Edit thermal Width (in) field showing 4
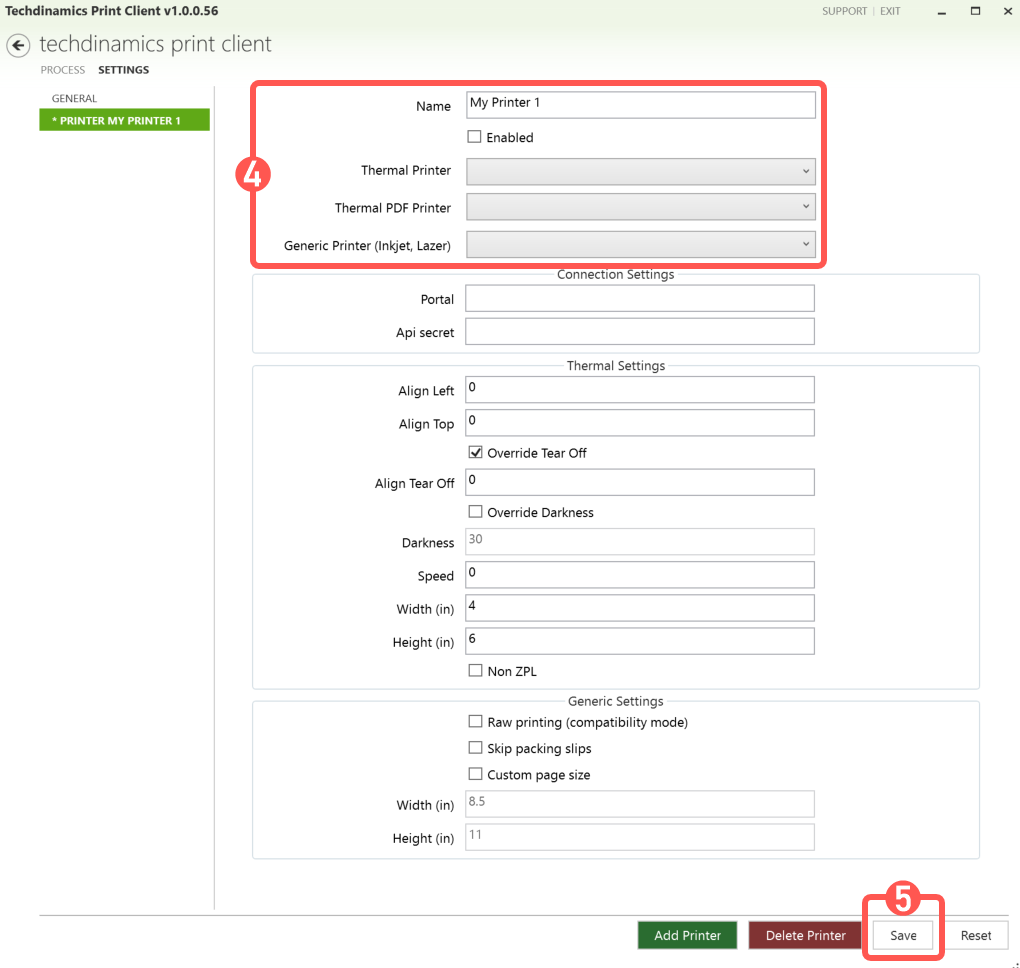Image resolution: width=1020 pixels, height=968 pixels. (x=639, y=608)
